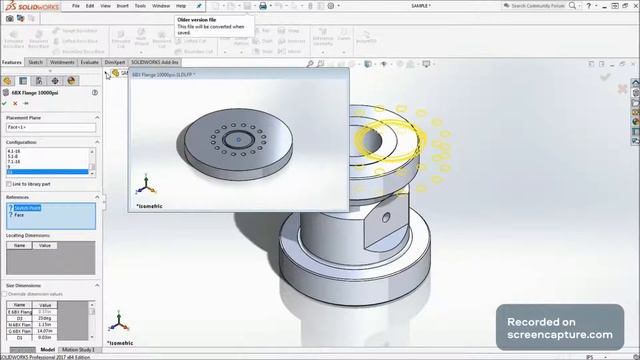This screenshot has height=360, width=640.
Task: Click the pushpin keep-visible icon in PropertyManager
Action: pos(26,104)
